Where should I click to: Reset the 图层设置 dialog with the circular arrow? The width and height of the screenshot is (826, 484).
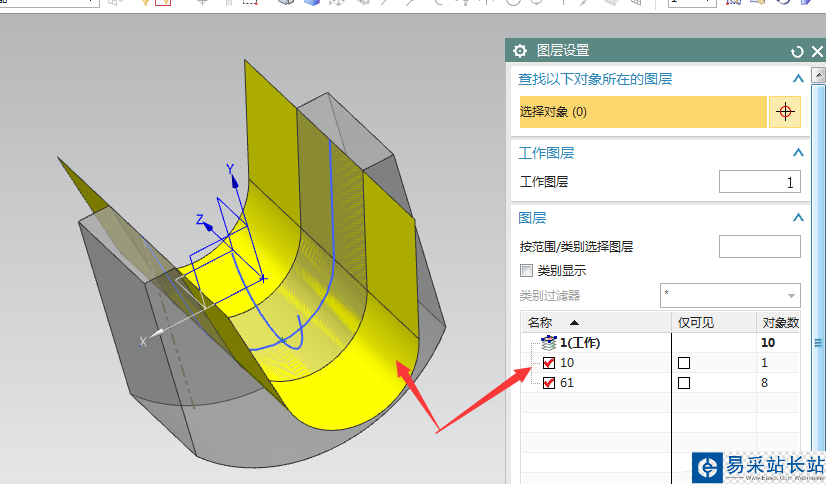pos(797,52)
